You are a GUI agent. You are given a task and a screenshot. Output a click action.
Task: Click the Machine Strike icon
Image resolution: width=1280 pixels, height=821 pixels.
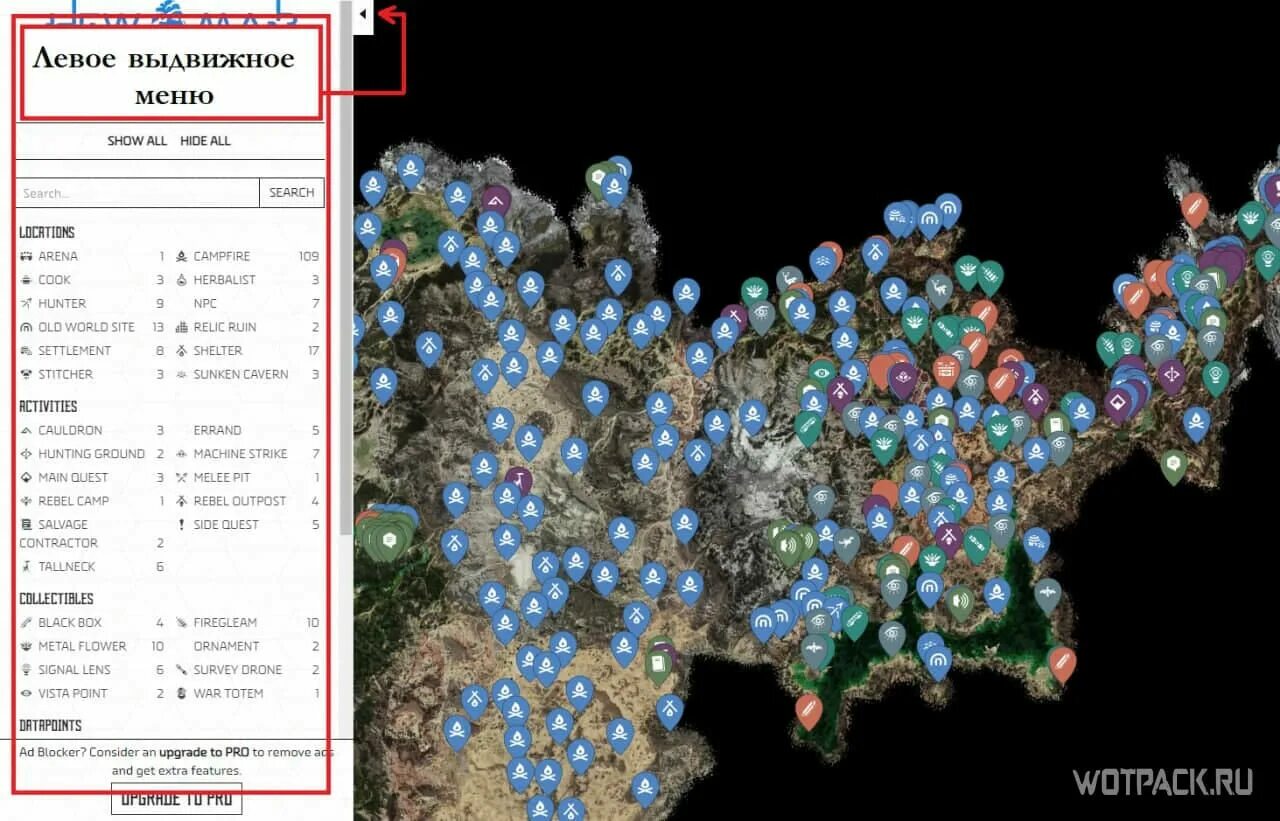tap(182, 454)
